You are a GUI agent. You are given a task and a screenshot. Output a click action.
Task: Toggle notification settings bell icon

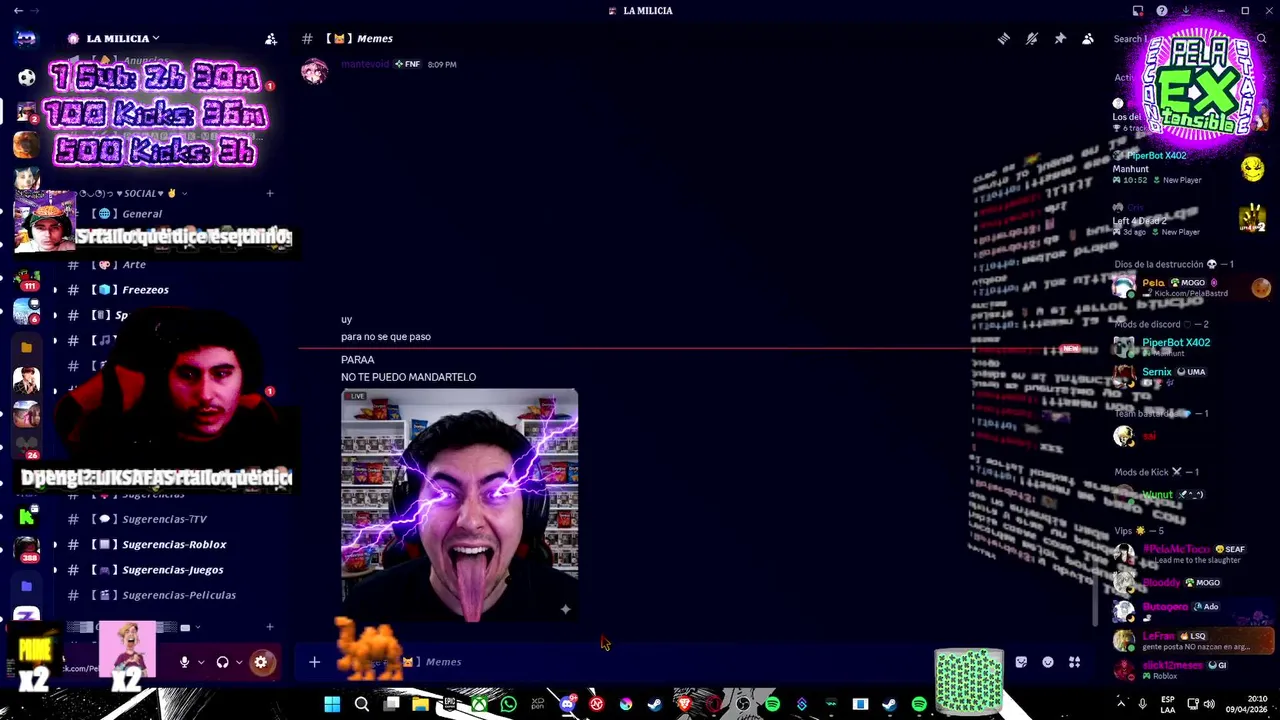1032,39
